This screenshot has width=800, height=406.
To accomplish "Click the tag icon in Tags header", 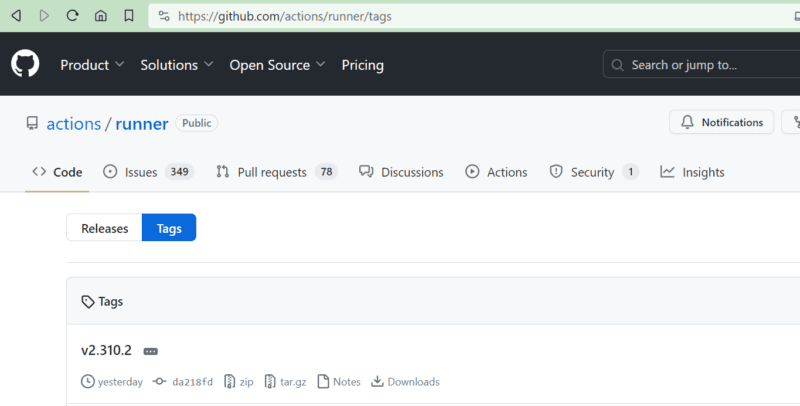I will tap(88, 301).
